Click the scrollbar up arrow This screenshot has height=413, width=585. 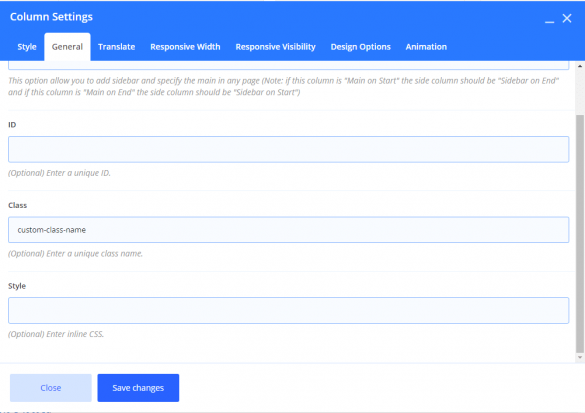click(x=580, y=66)
